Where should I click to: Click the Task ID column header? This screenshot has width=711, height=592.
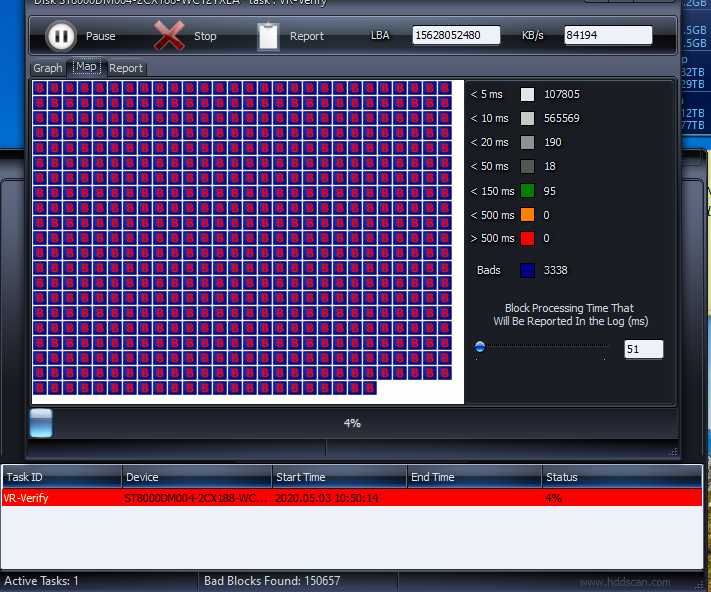click(62, 477)
